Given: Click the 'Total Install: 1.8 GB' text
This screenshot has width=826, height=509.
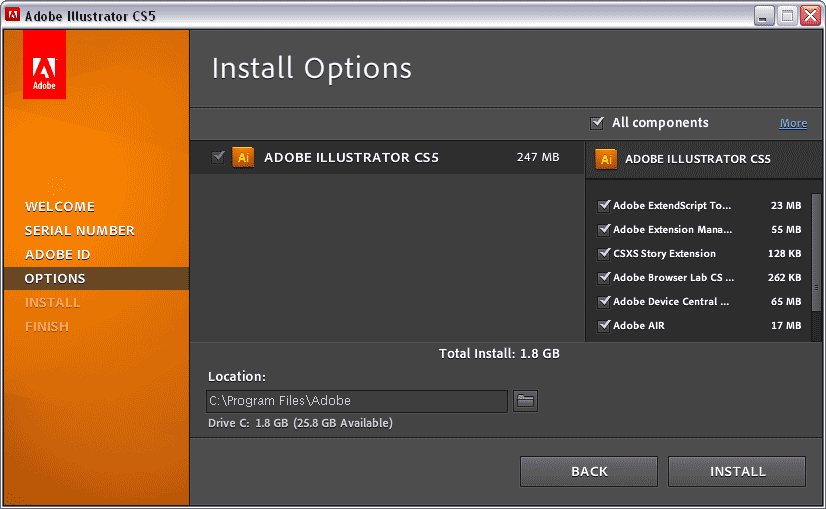Looking at the screenshot, I should pyautogui.click(x=499, y=354).
